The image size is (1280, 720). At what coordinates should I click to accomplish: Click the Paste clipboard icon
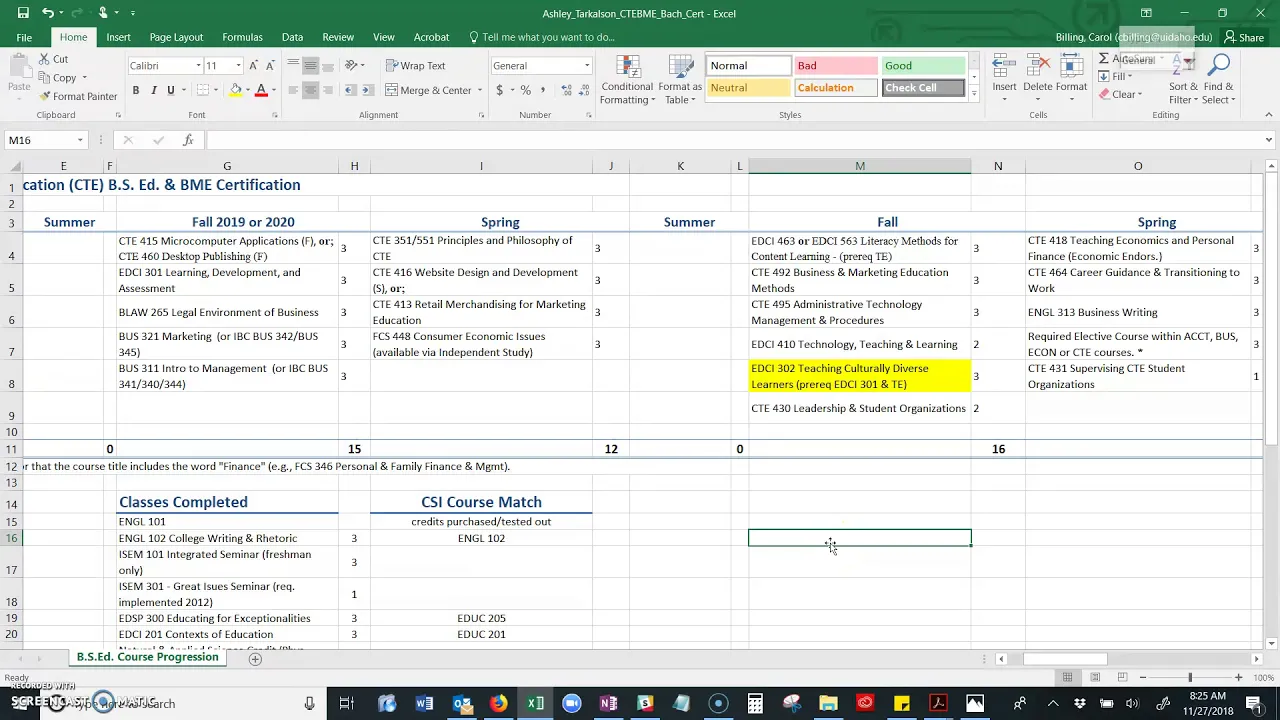(18, 66)
